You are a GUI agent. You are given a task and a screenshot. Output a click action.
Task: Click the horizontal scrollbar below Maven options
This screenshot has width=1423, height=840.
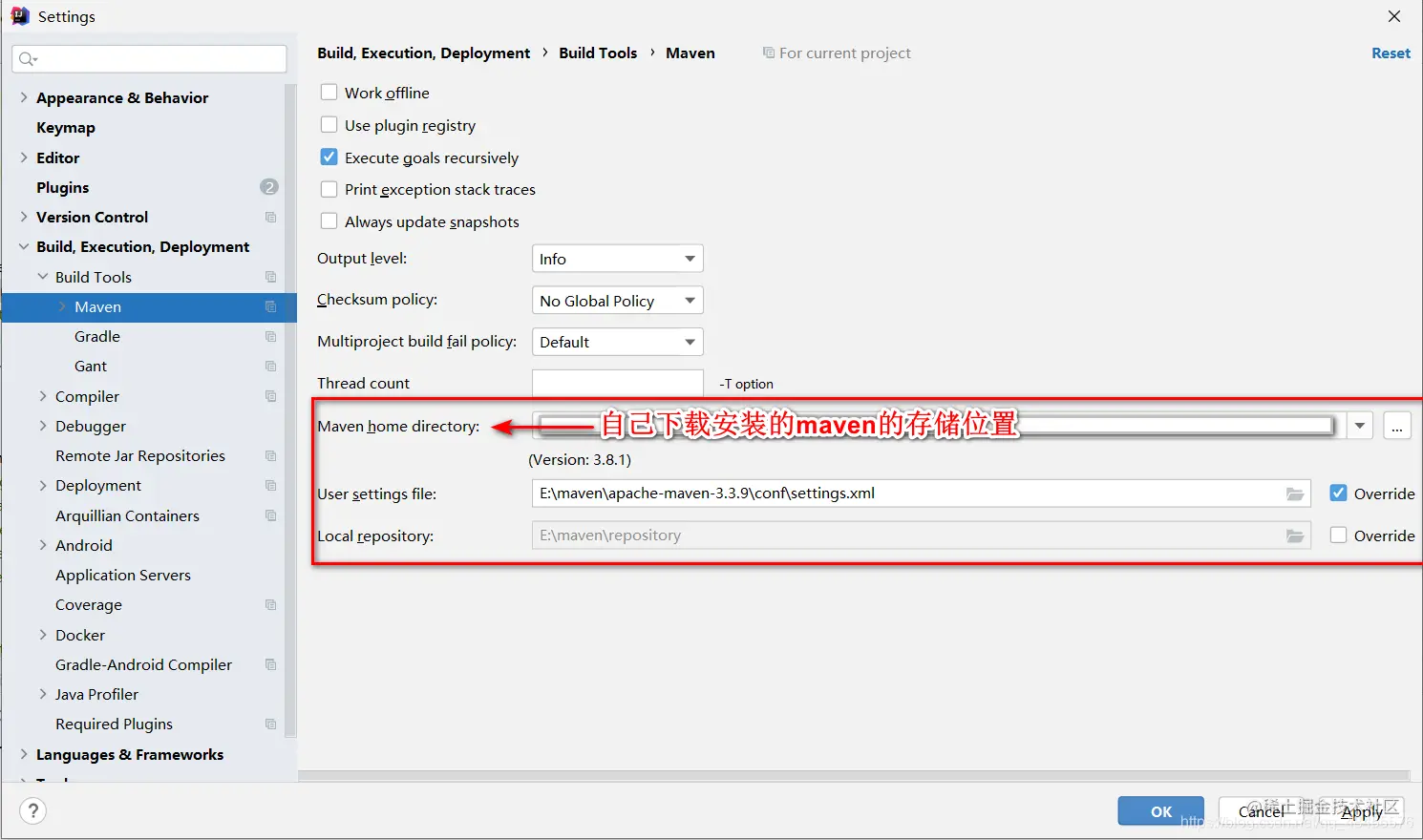854,776
